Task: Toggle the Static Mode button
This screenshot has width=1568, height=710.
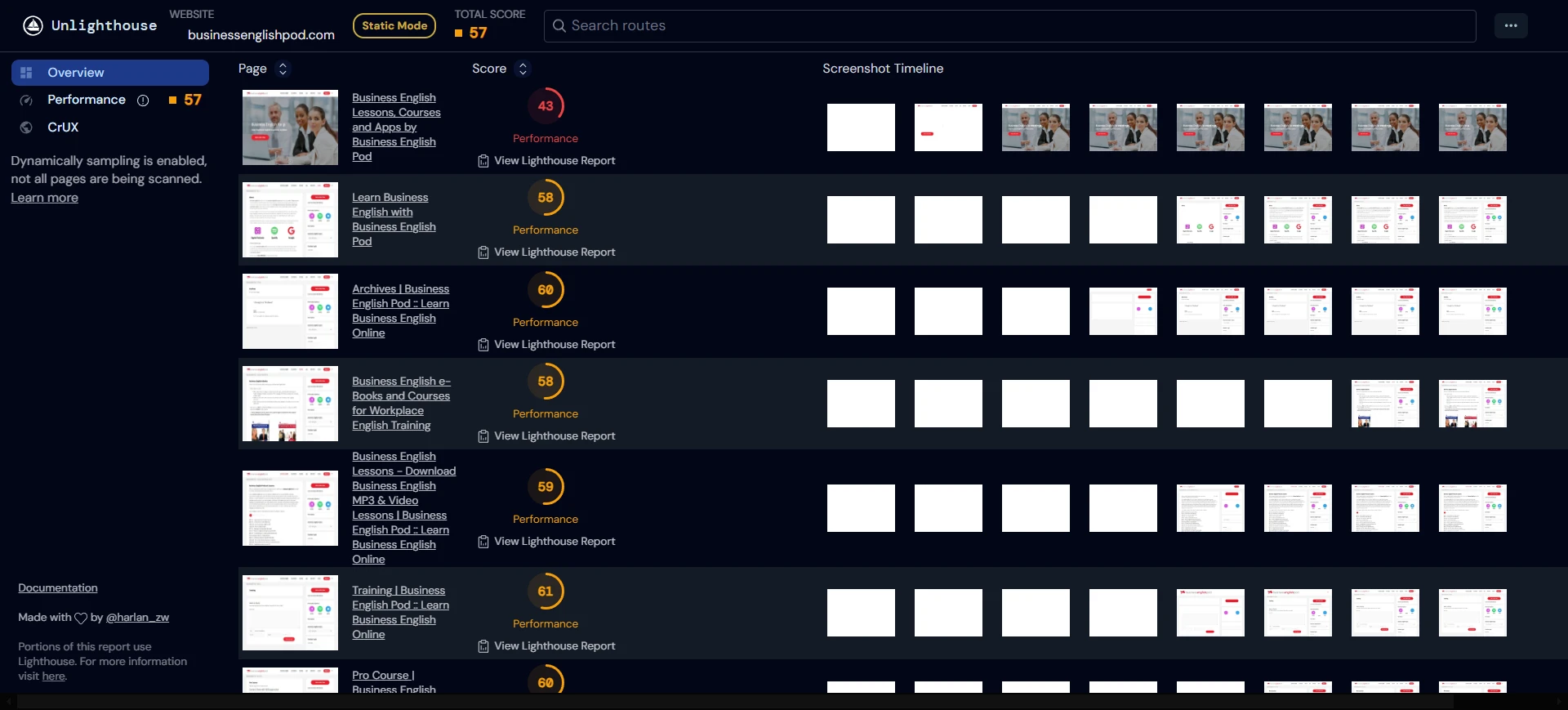Action: pos(394,26)
